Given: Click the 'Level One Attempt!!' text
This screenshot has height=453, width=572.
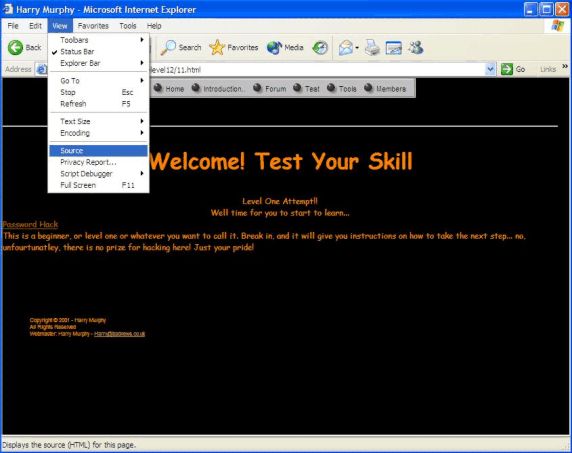Looking at the screenshot, I should tap(280, 201).
